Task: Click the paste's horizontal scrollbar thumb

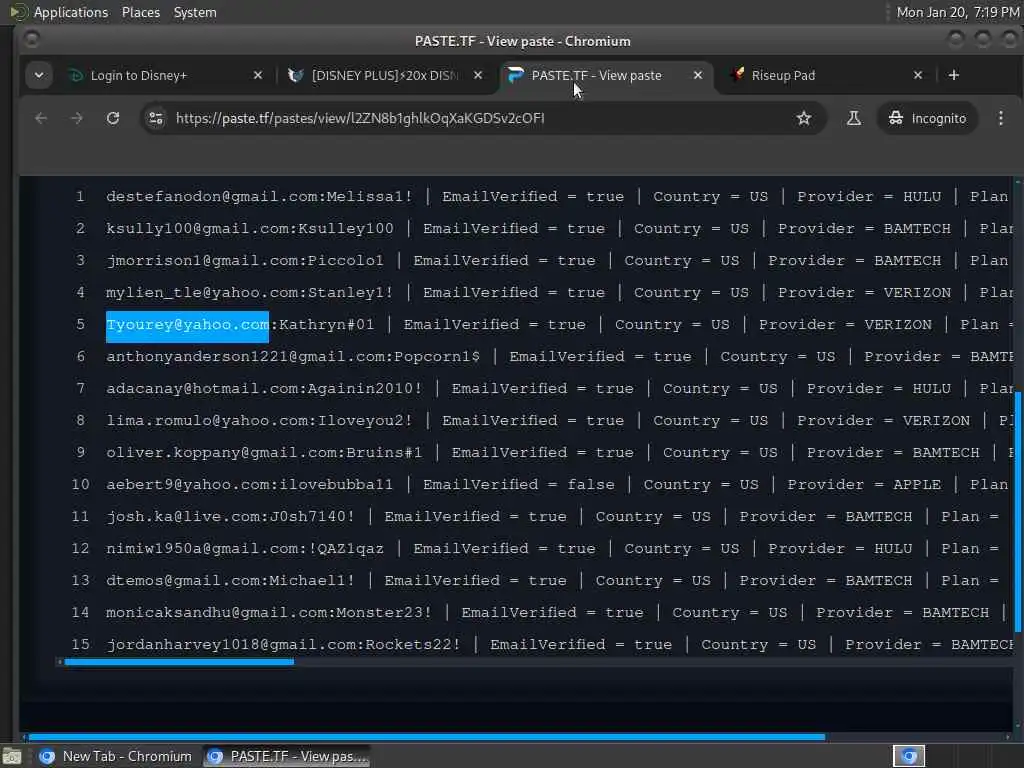Action: [179, 662]
